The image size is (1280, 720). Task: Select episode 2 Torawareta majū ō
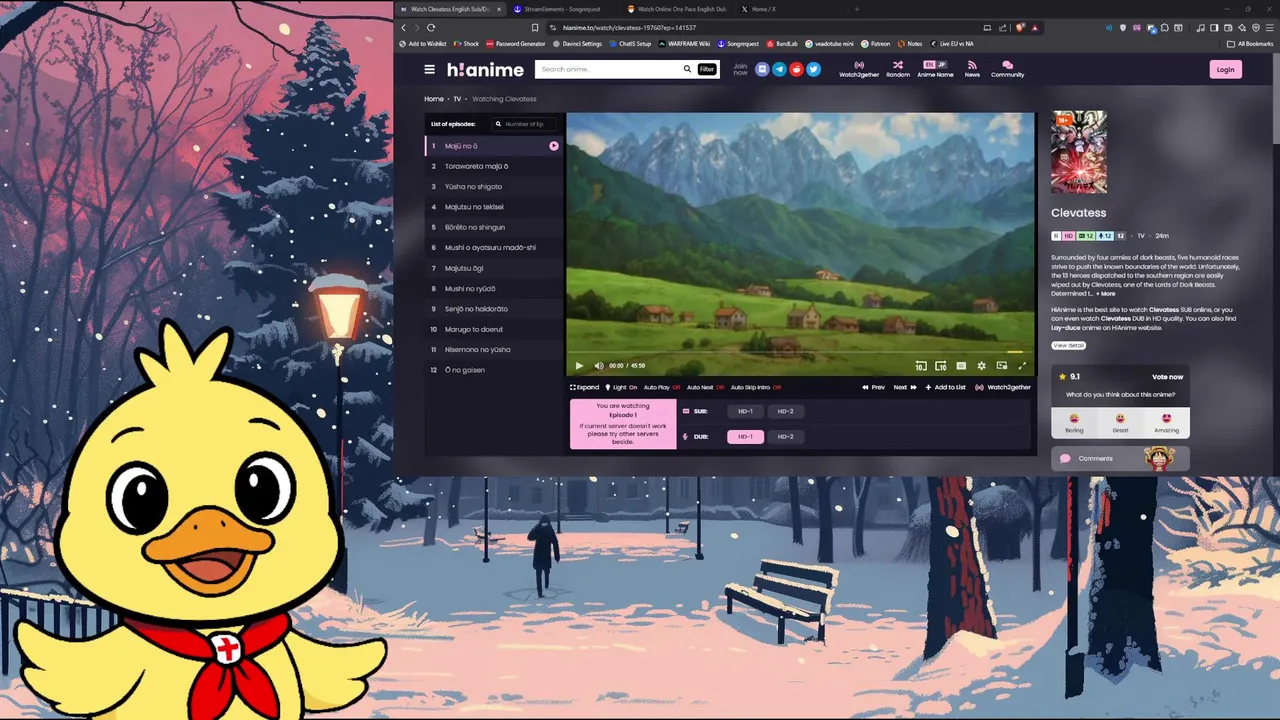pyautogui.click(x=493, y=166)
